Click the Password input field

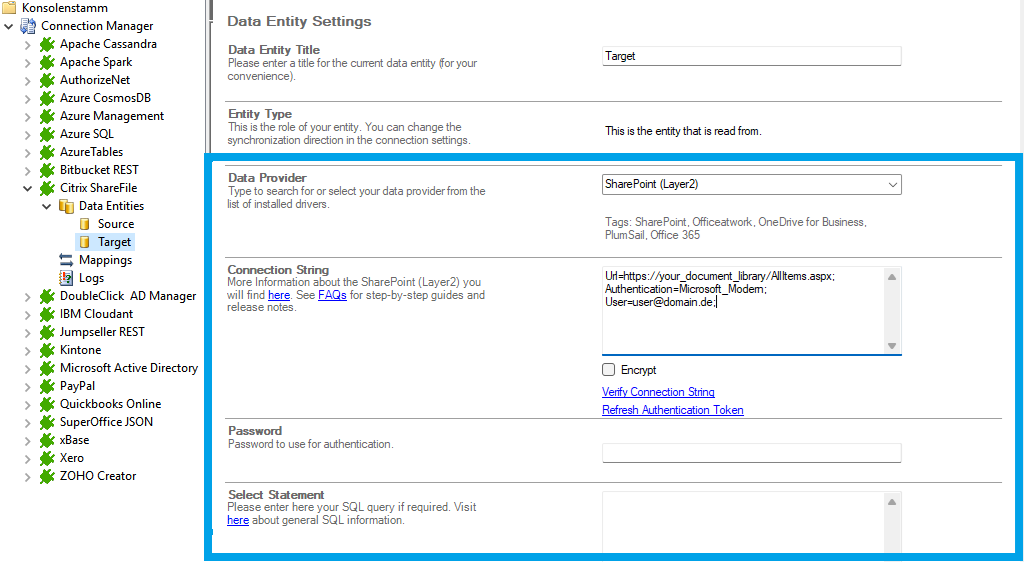coord(752,453)
